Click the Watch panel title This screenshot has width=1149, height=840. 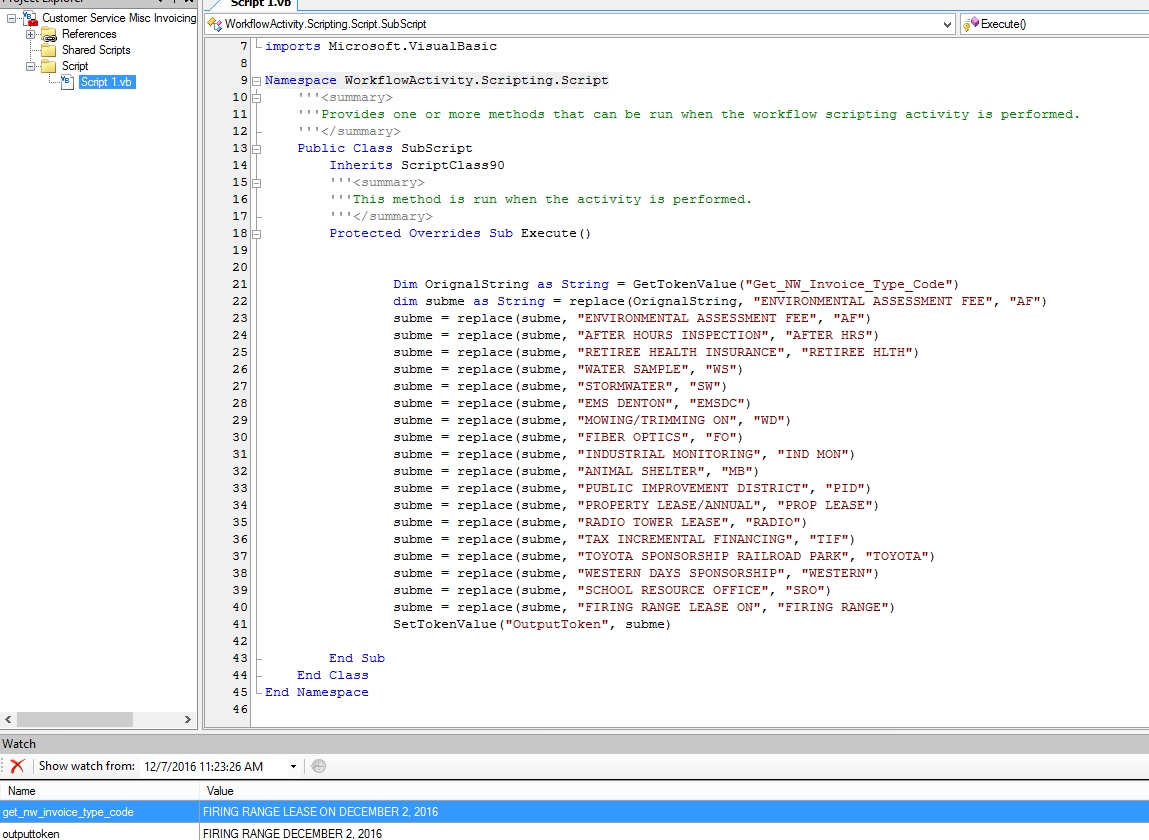point(19,744)
